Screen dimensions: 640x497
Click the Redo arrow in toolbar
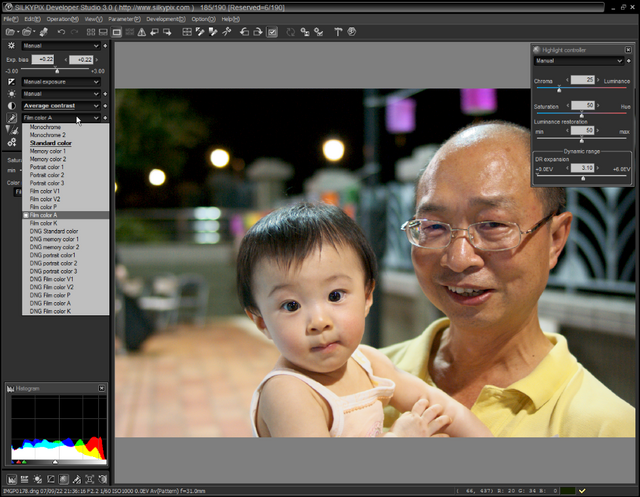[x=74, y=32]
